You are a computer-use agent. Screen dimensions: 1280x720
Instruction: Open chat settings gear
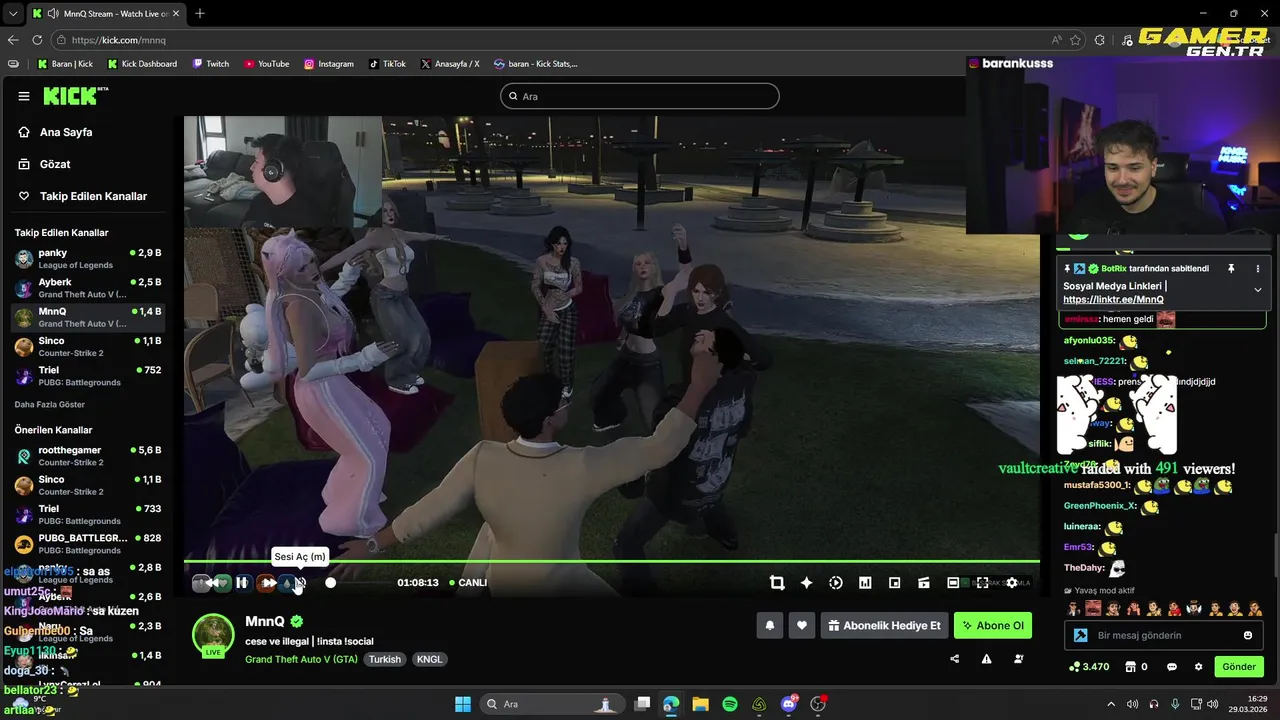coord(1198,666)
